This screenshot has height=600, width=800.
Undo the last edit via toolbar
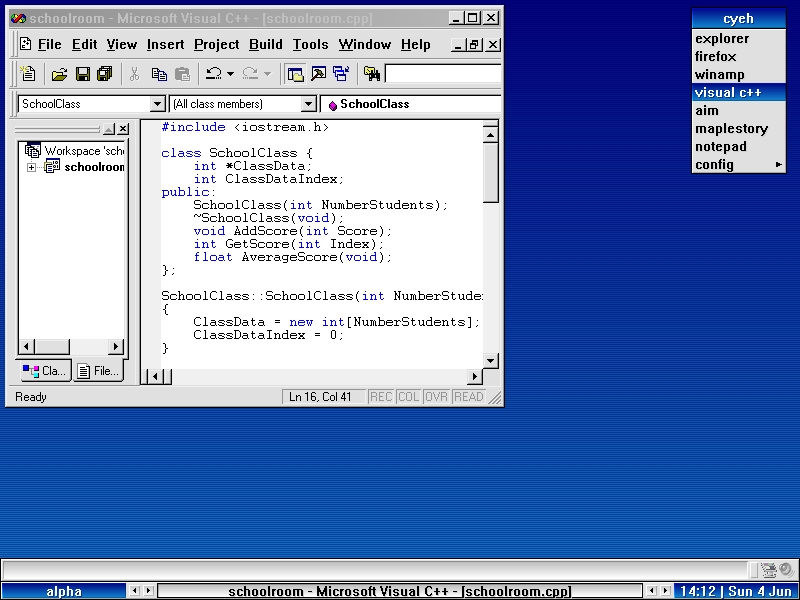click(213, 74)
